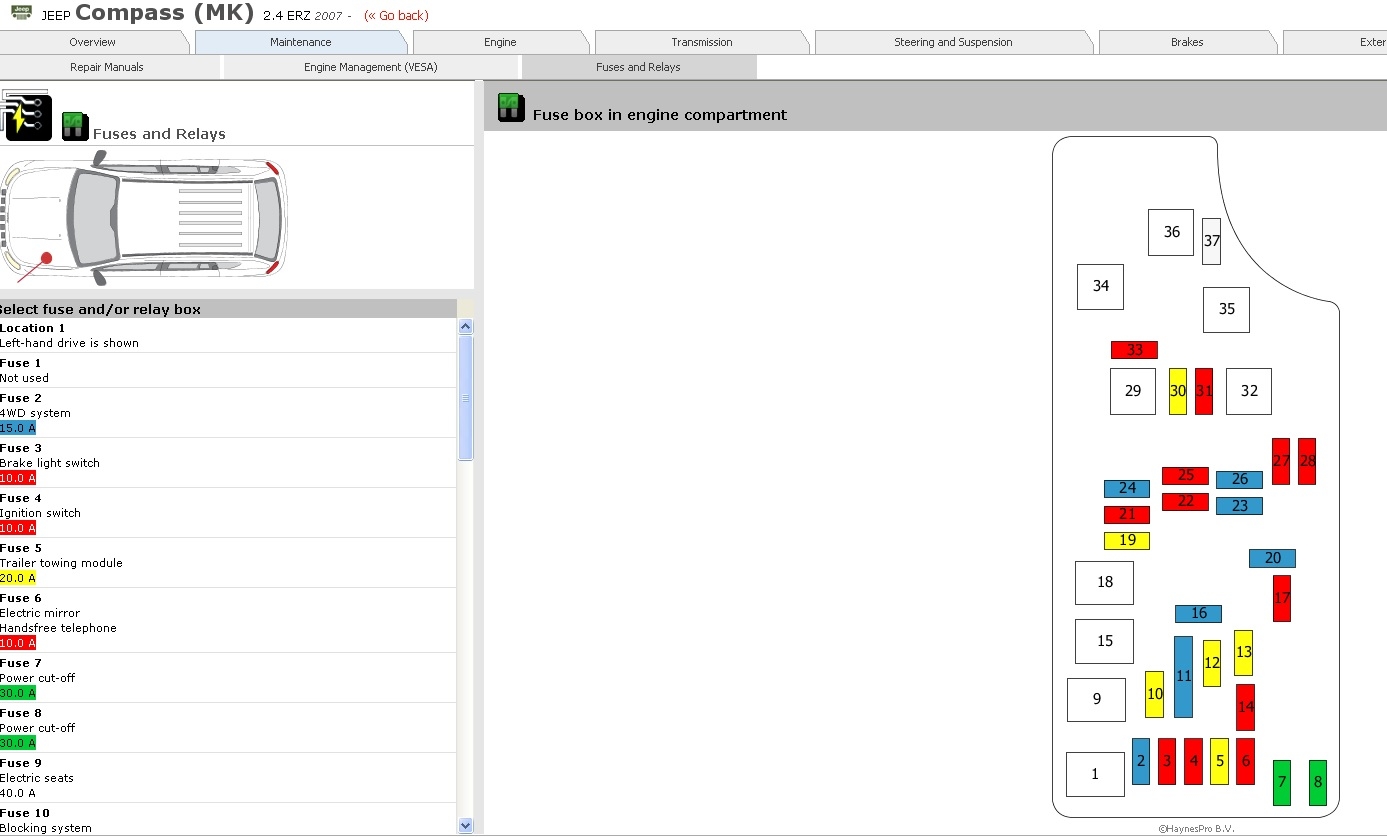Select the red location marker on the car
Image resolution: width=1387 pixels, height=837 pixels.
pos(46,258)
